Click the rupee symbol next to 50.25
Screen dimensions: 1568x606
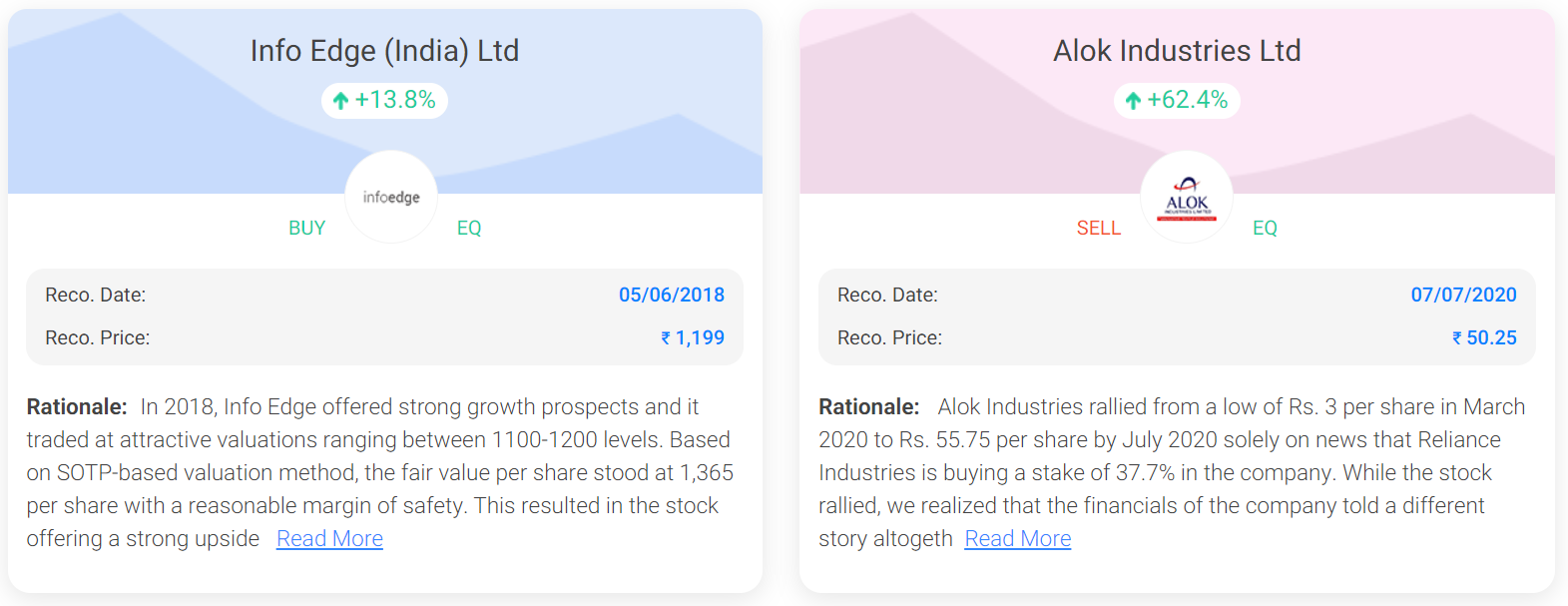[x=1457, y=338]
